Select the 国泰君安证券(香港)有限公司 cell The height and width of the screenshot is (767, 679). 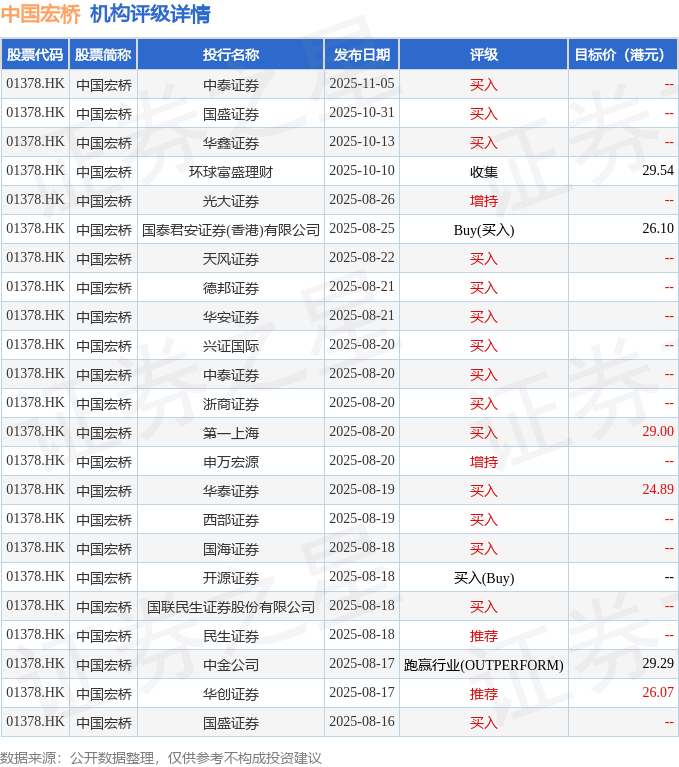(x=231, y=230)
